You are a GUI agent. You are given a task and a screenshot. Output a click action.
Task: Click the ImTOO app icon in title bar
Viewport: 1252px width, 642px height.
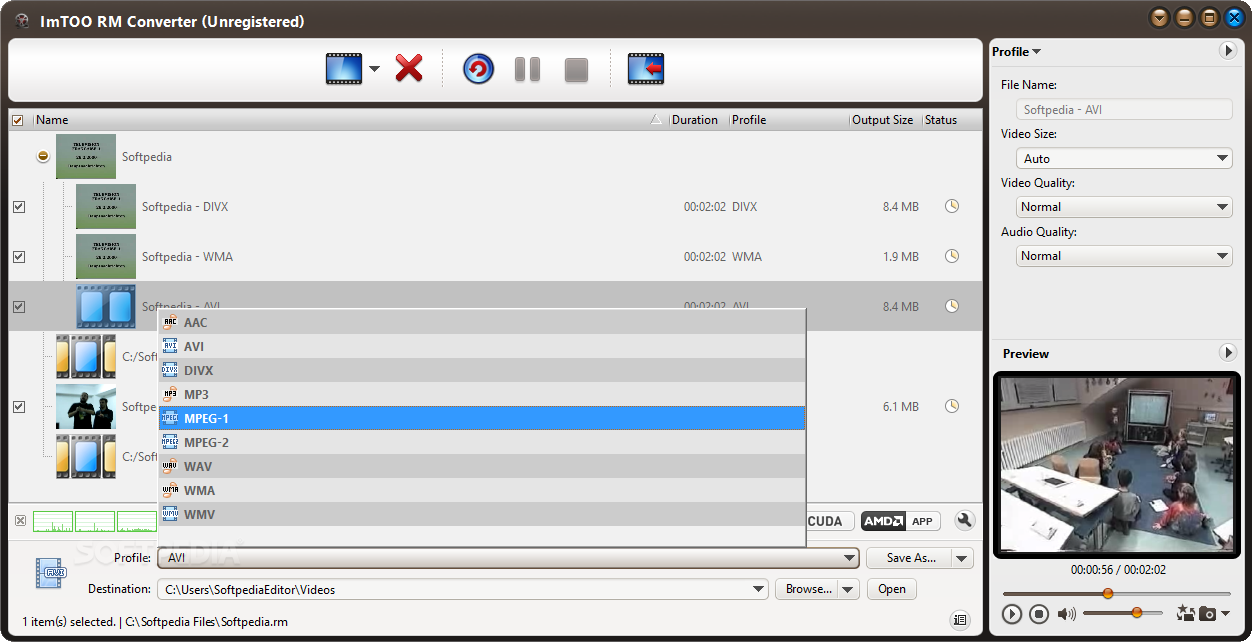click(22, 21)
